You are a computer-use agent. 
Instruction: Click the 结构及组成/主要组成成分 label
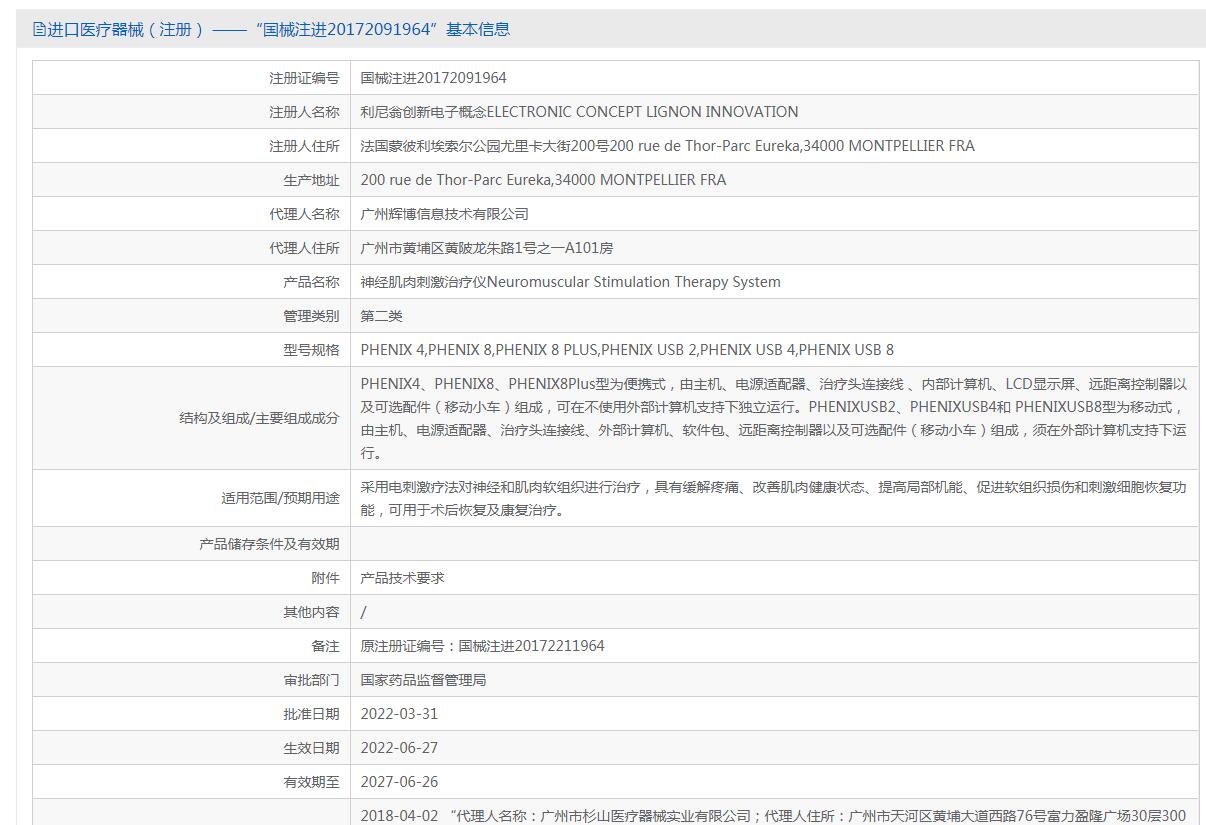pyautogui.click(x=259, y=418)
